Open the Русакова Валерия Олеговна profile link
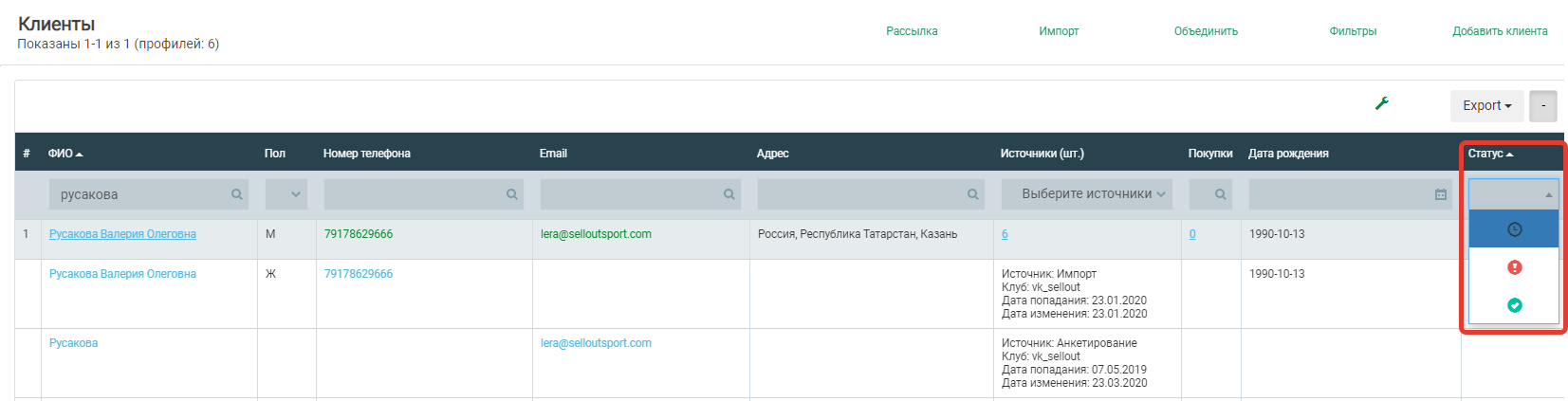Image resolution: width=1568 pixels, height=401 pixels. coord(122,234)
